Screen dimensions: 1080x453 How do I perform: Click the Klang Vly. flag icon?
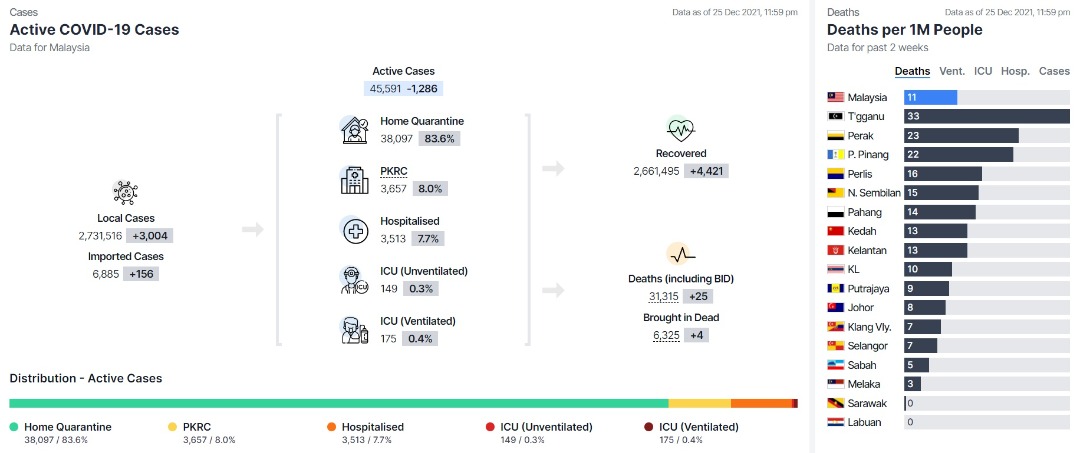pos(835,327)
